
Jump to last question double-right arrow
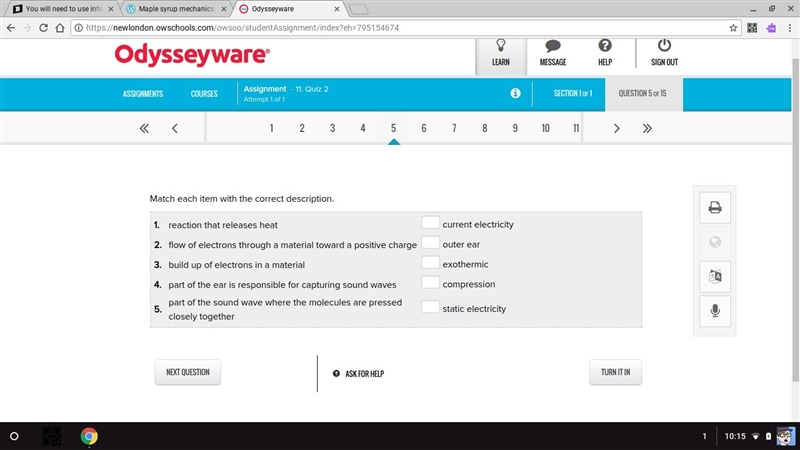click(x=647, y=128)
